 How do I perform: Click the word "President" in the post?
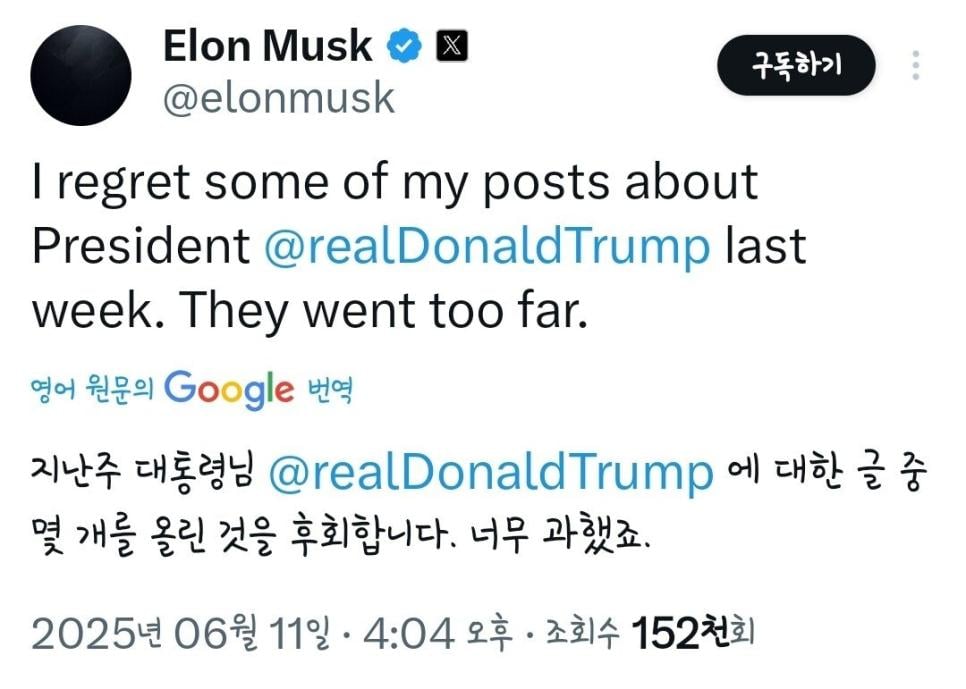pyautogui.click(x=141, y=247)
